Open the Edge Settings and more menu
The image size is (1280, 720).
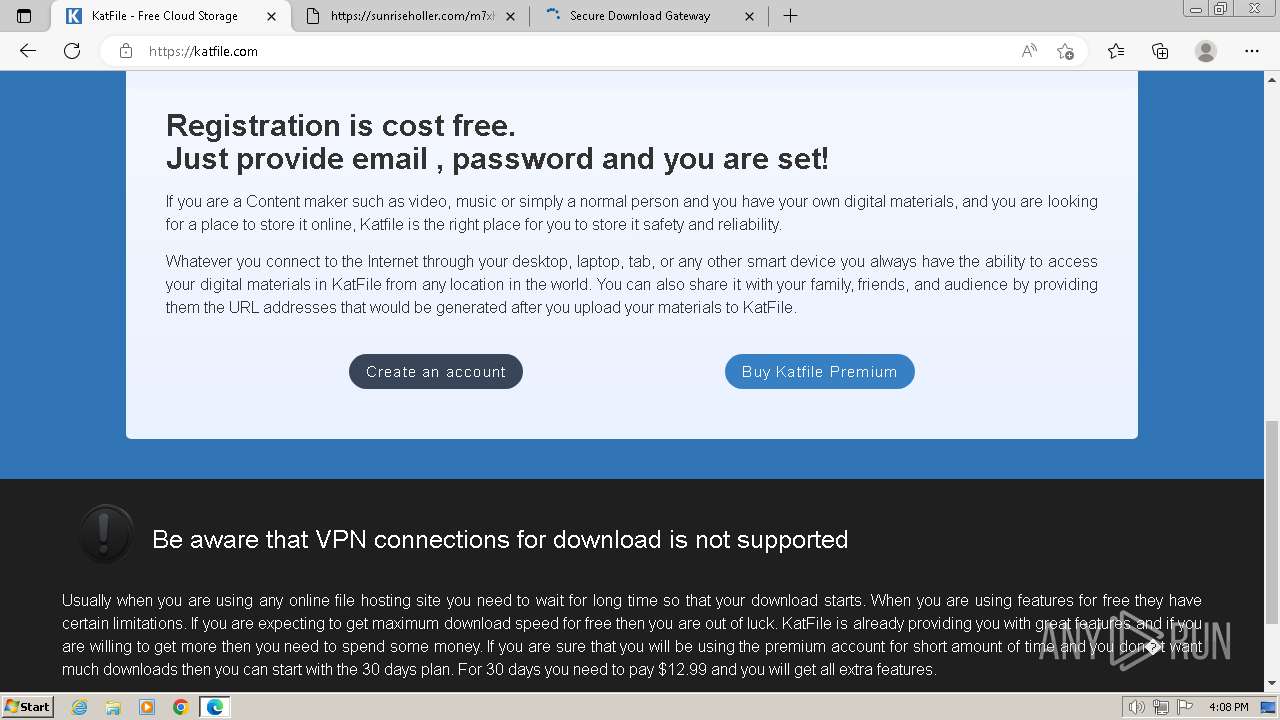pos(1252,51)
